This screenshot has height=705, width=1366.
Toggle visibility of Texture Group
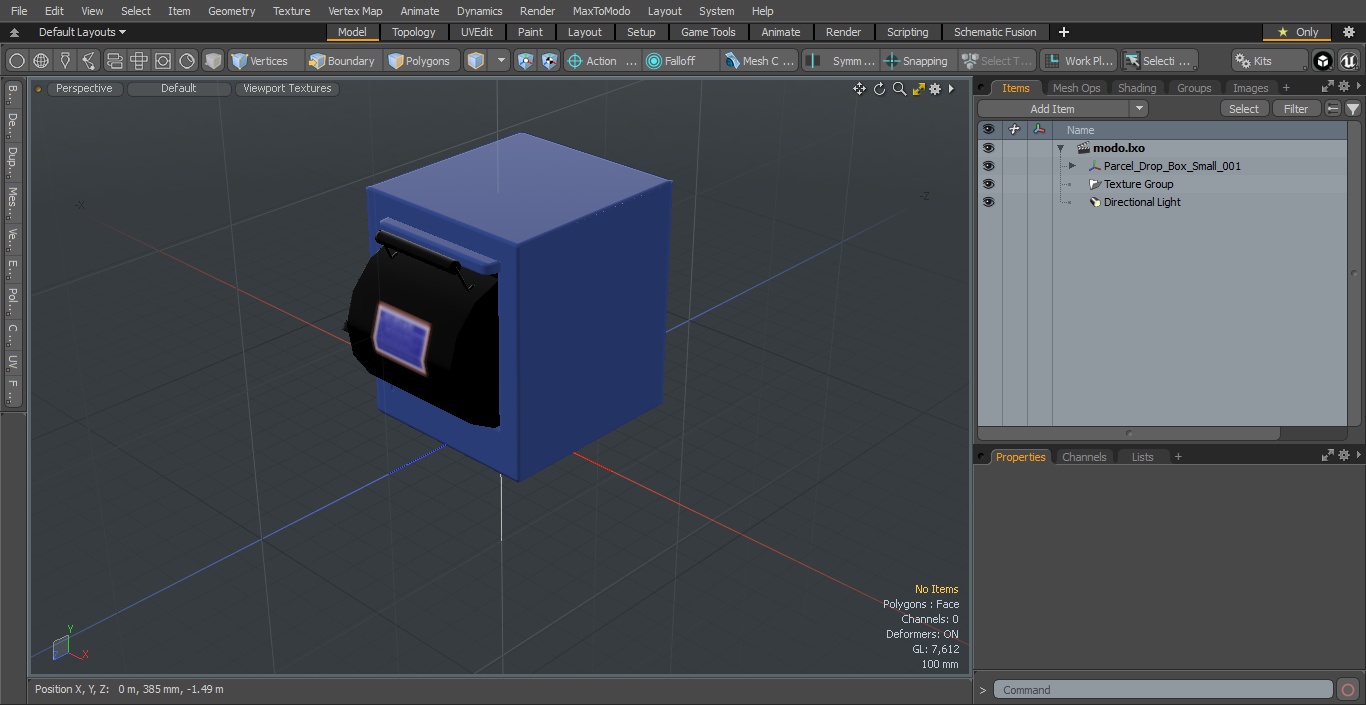pyautogui.click(x=988, y=184)
